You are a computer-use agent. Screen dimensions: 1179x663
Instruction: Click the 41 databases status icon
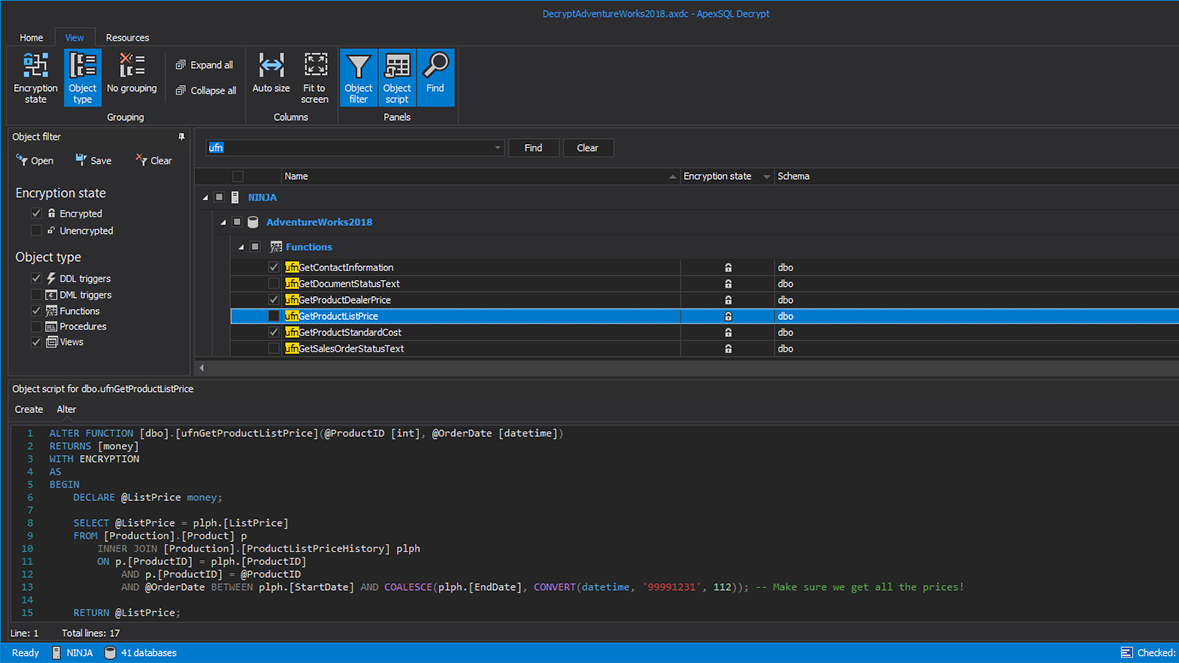tap(110, 652)
